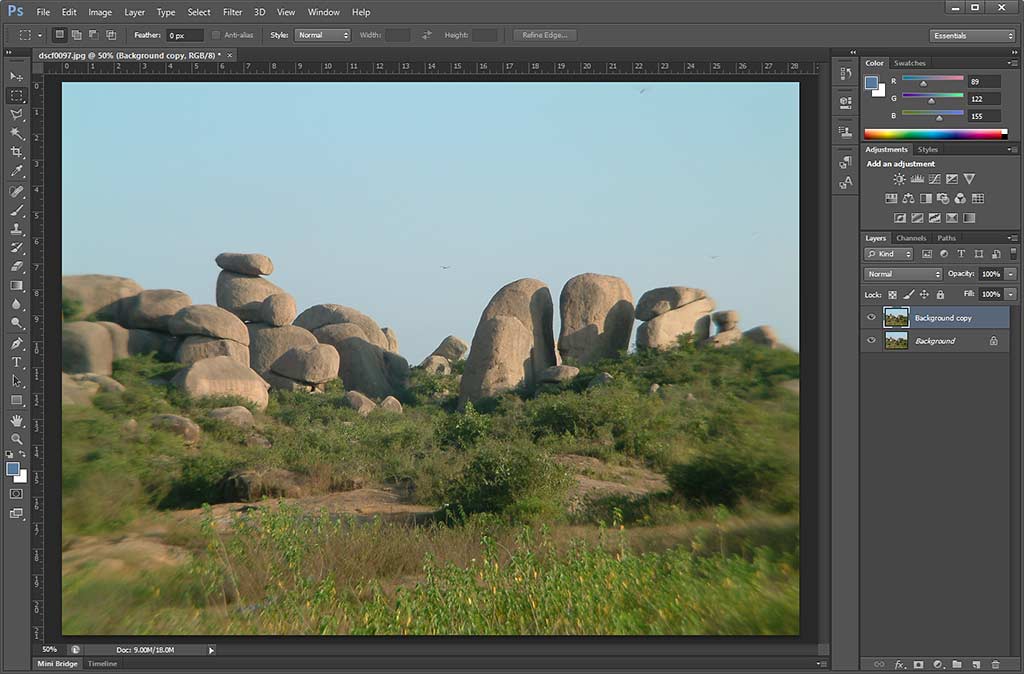This screenshot has width=1024, height=674.
Task: Choose Add to selection mode
Action: (76, 35)
